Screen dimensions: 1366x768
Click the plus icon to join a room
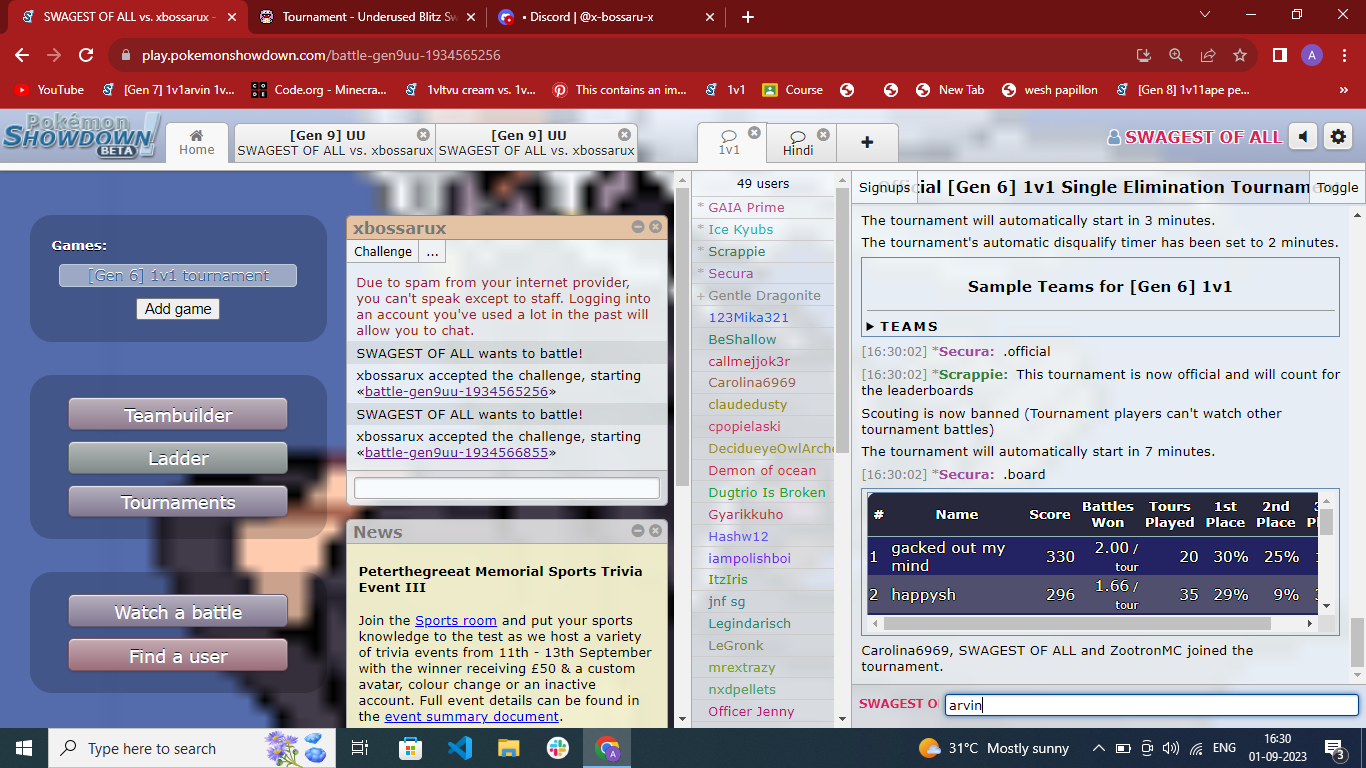866,143
